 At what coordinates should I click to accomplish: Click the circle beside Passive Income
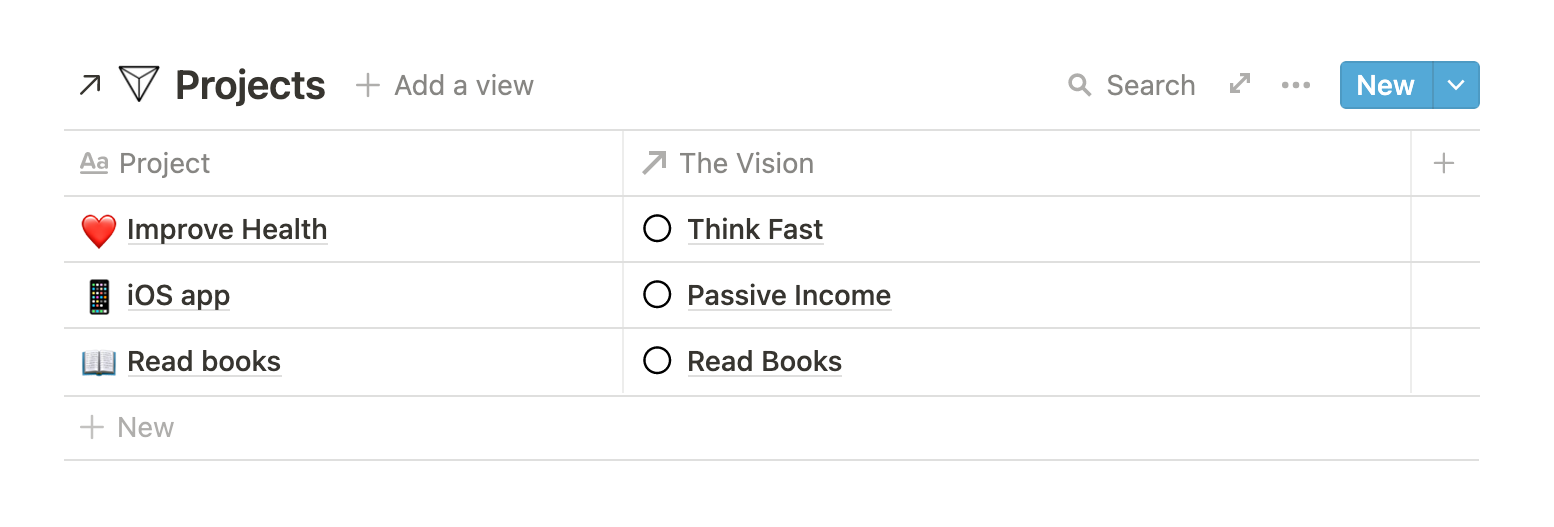coord(657,295)
